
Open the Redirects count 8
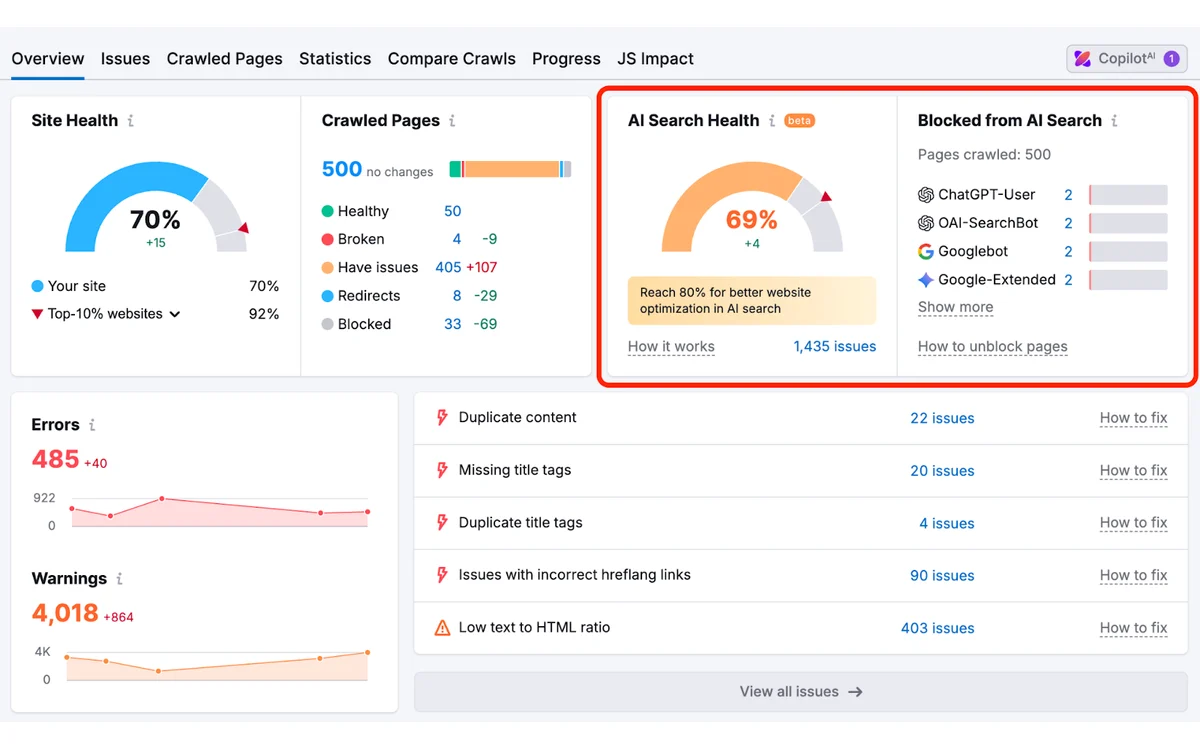[457, 296]
